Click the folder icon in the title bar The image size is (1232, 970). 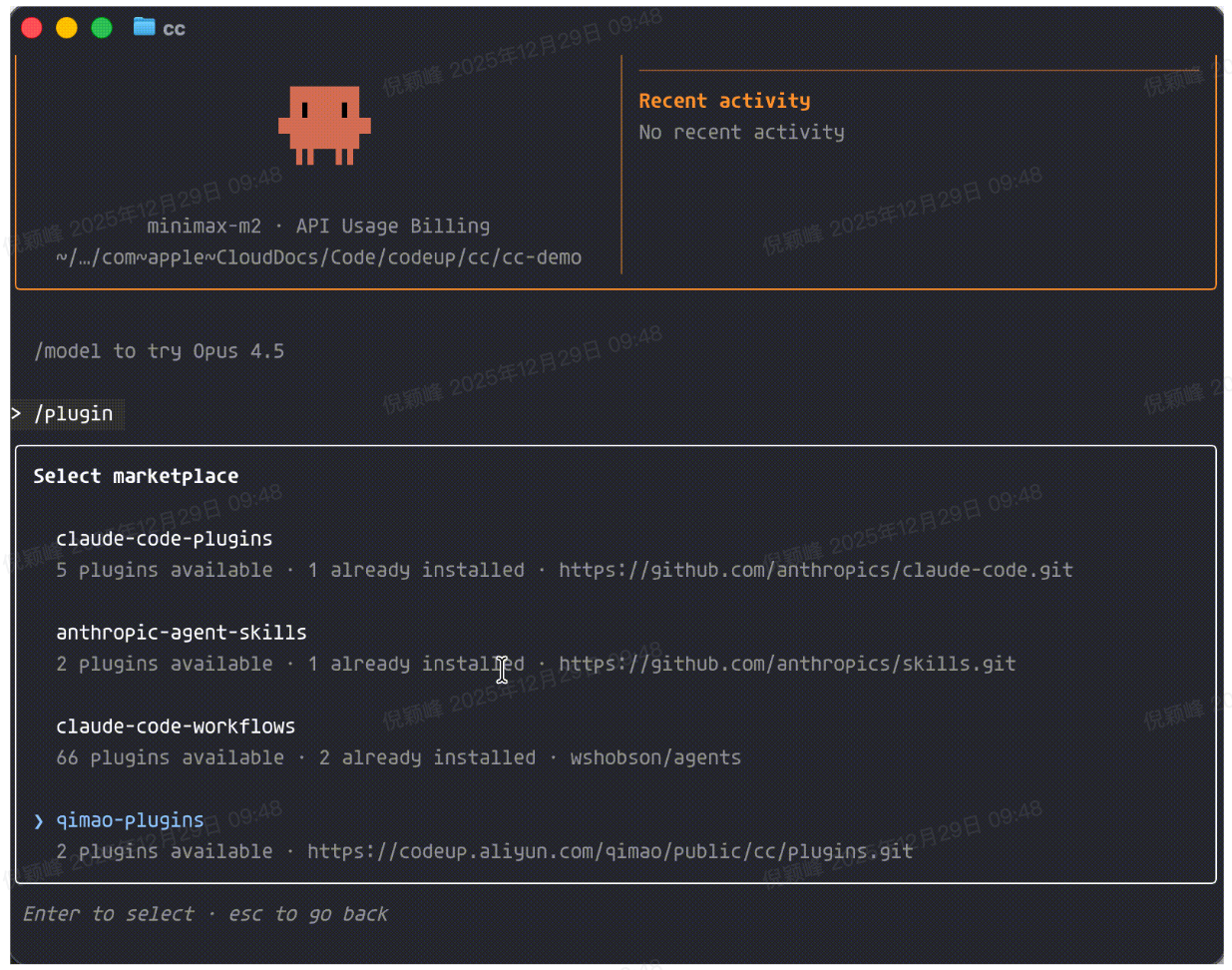[144, 27]
